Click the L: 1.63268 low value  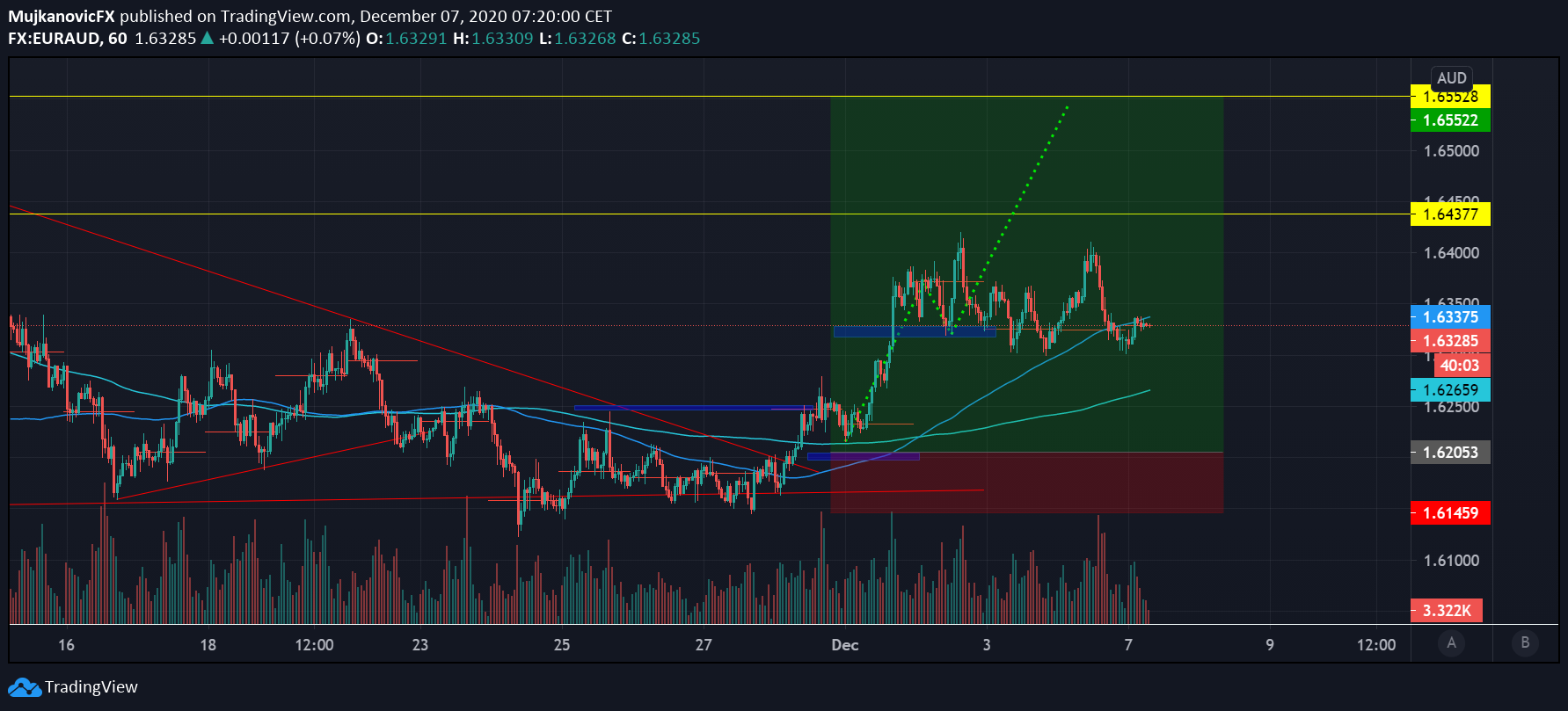point(578,39)
